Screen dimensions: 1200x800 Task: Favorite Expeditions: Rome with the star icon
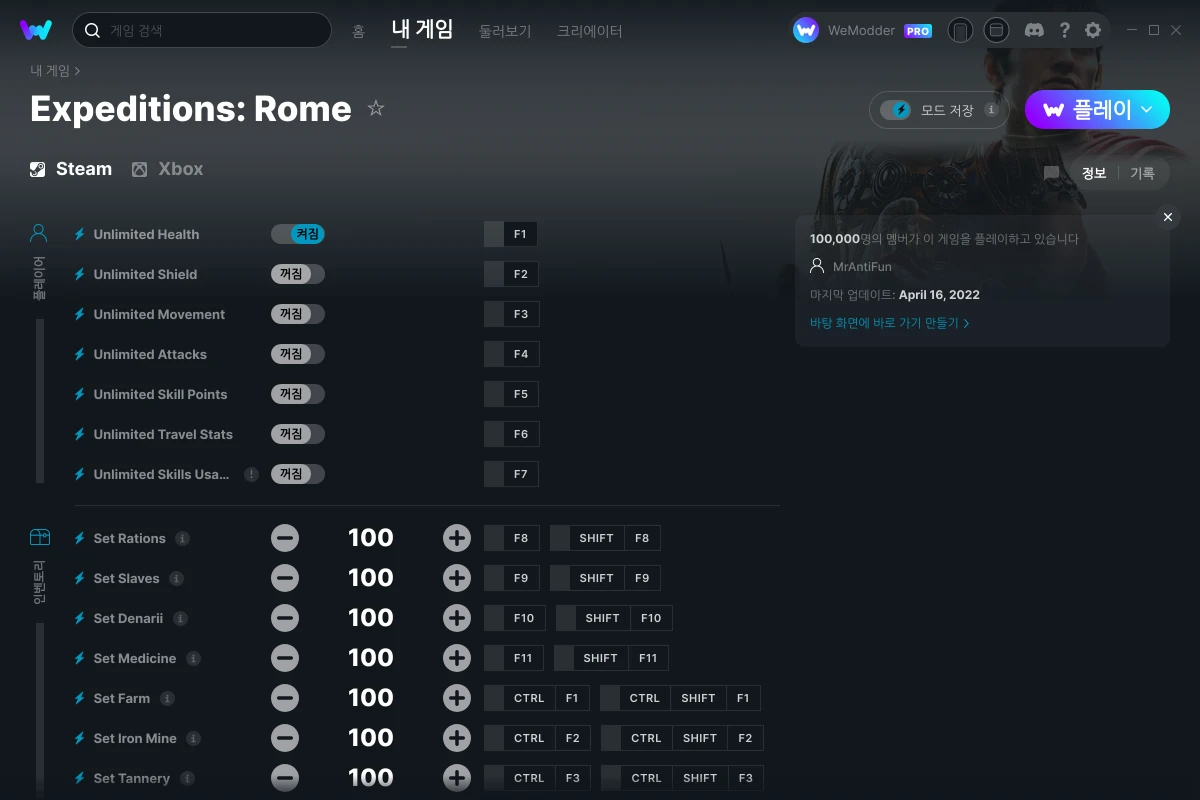(x=376, y=108)
